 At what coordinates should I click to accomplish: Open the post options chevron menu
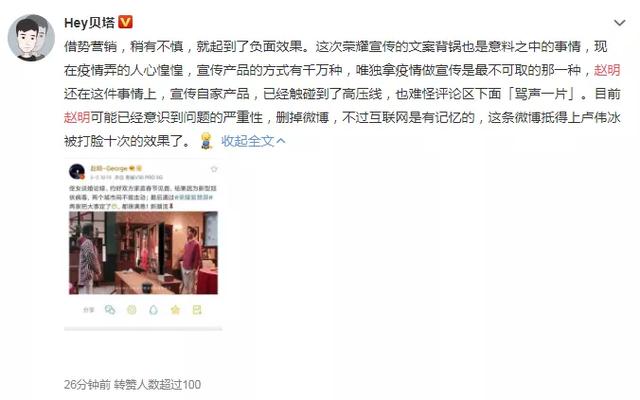click(x=620, y=23)
